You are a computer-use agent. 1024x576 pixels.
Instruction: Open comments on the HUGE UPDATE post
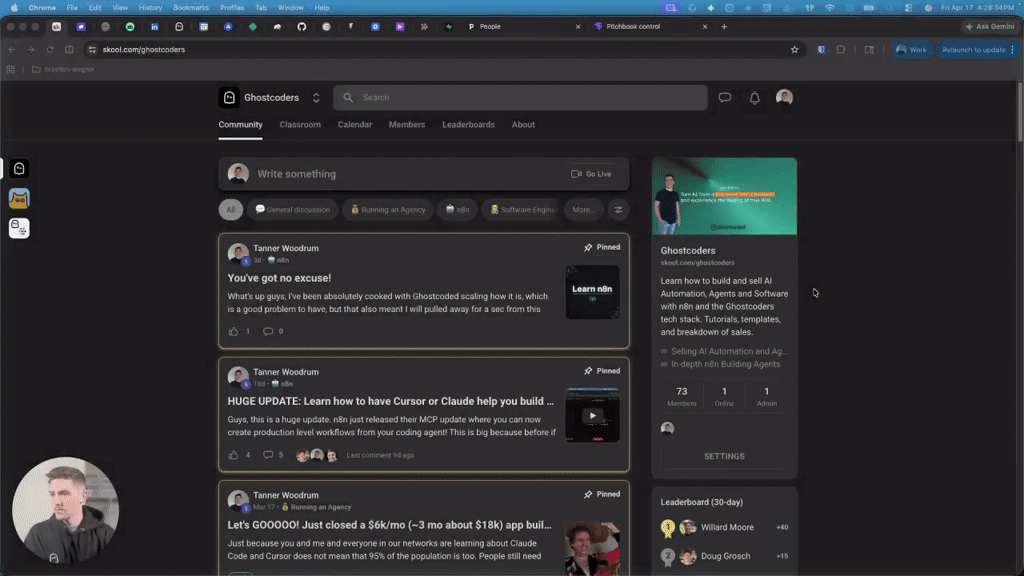(x=268, y=455)
